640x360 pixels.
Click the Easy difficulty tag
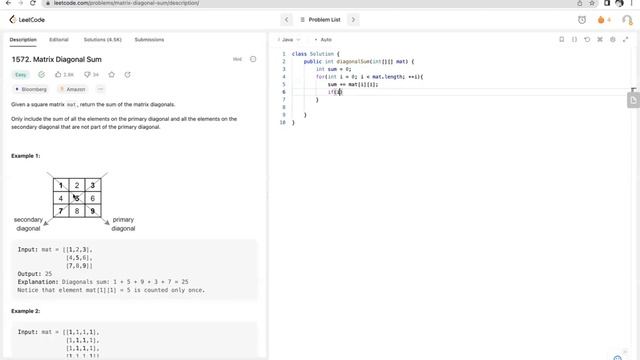20,75
